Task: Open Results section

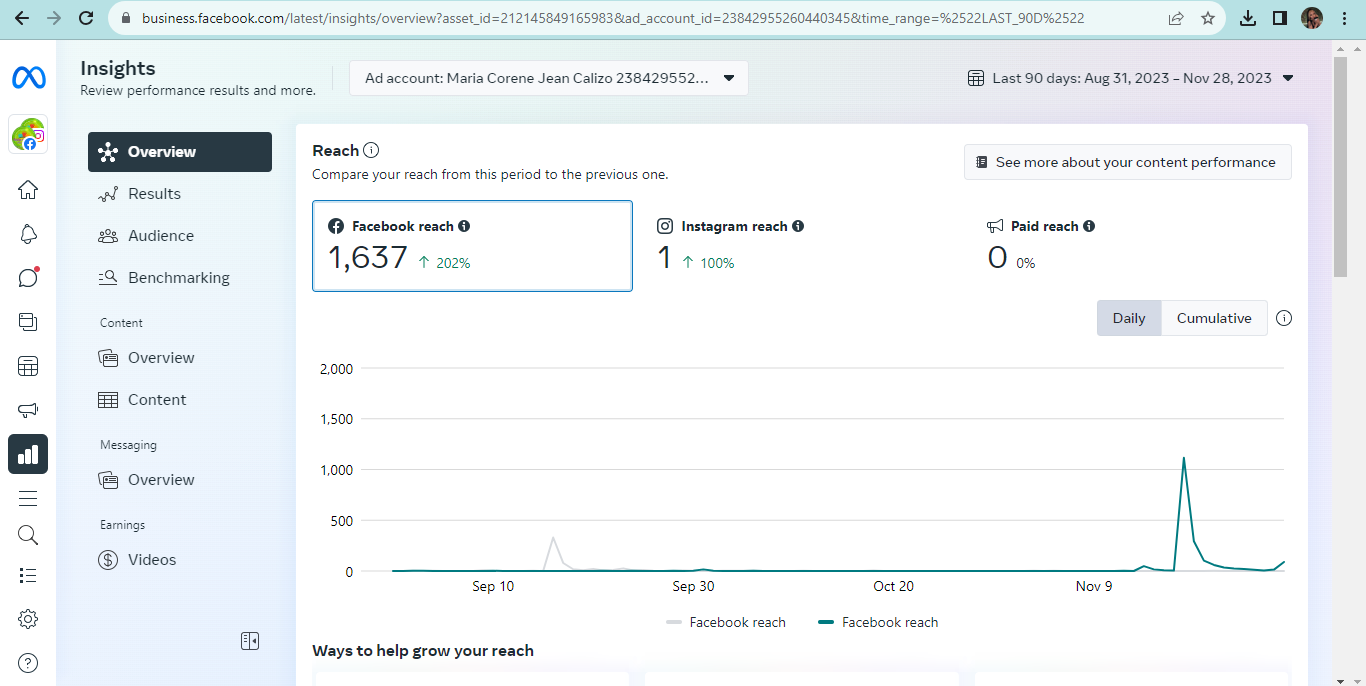Action: (x=180, y=194)
